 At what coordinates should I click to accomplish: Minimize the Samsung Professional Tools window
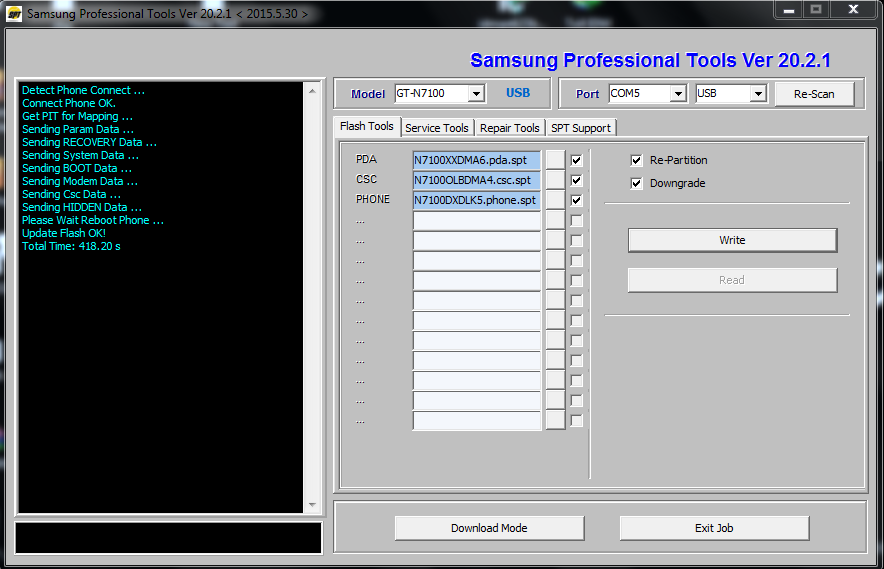[x=789, y=10]
